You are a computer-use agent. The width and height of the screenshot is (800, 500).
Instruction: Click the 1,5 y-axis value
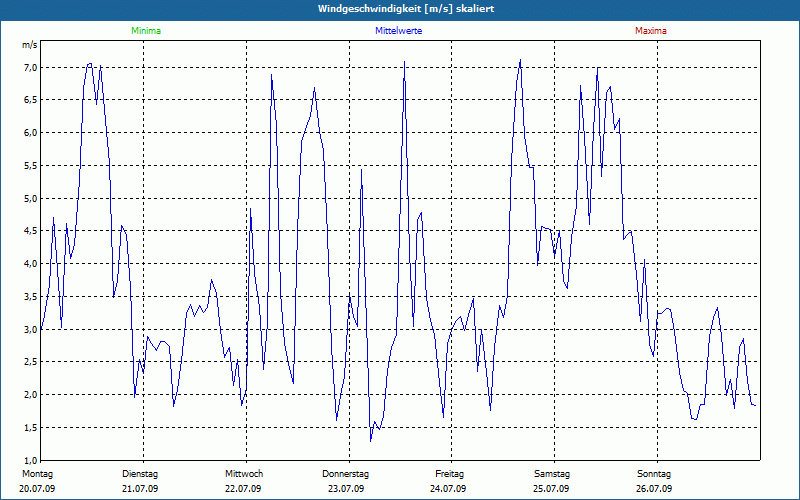pyautogui.click(x=30, y=428)
